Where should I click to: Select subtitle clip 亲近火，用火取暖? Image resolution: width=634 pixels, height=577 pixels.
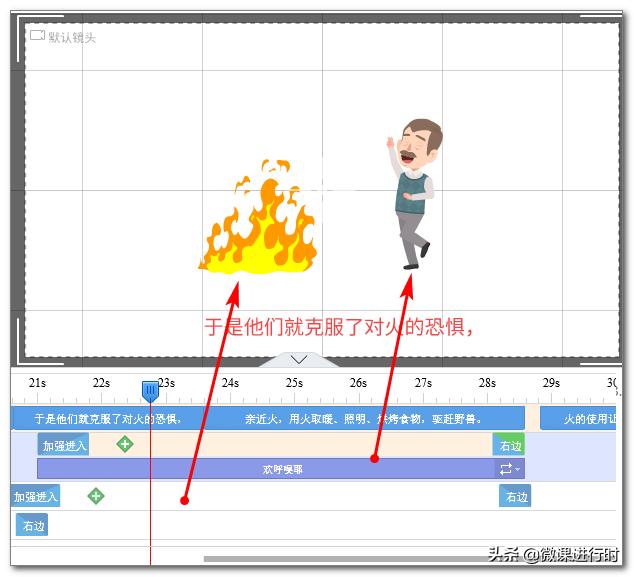pyautogui.click(x=363, y=418)
